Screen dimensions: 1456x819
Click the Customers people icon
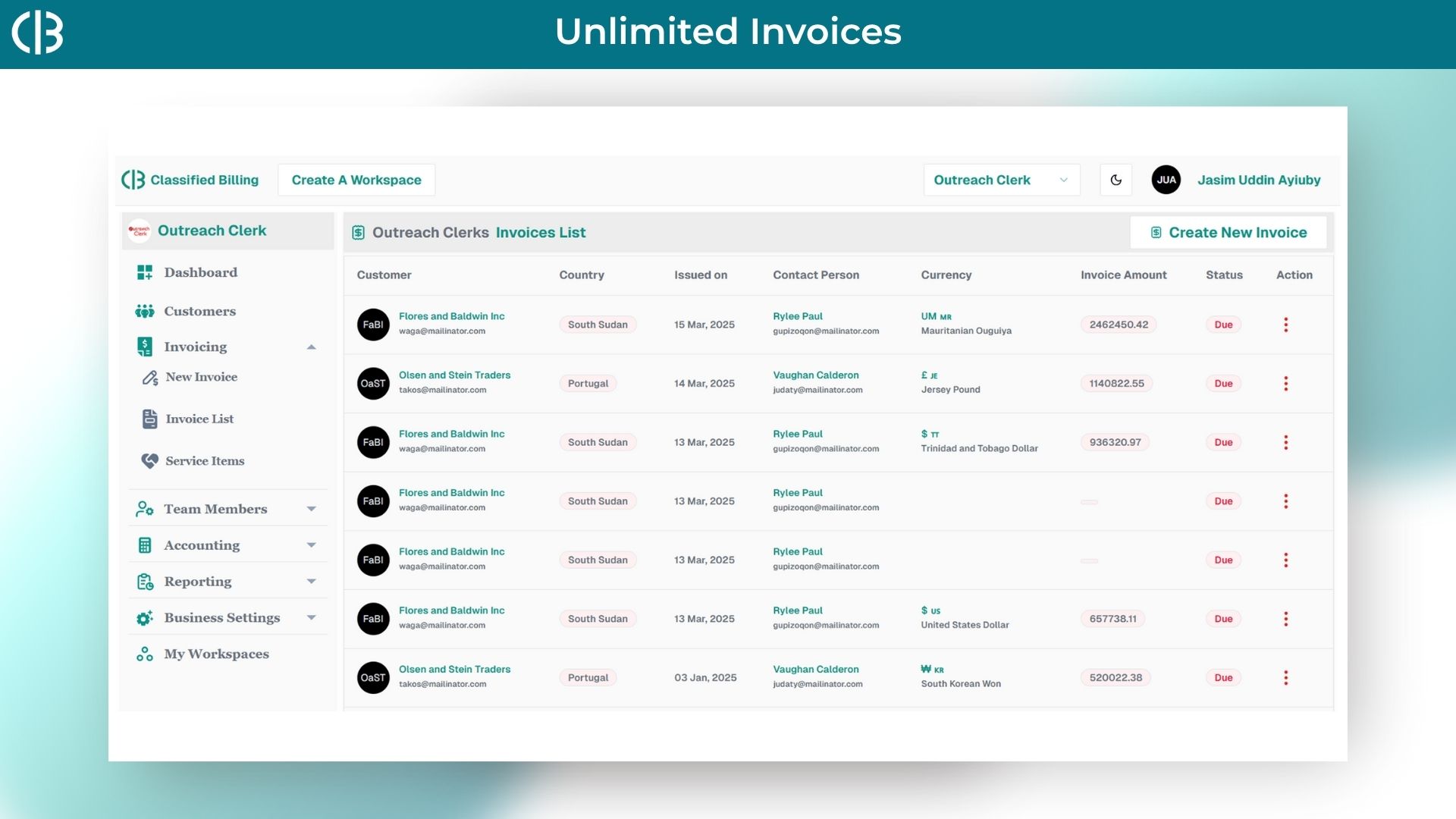coord(145,311)
